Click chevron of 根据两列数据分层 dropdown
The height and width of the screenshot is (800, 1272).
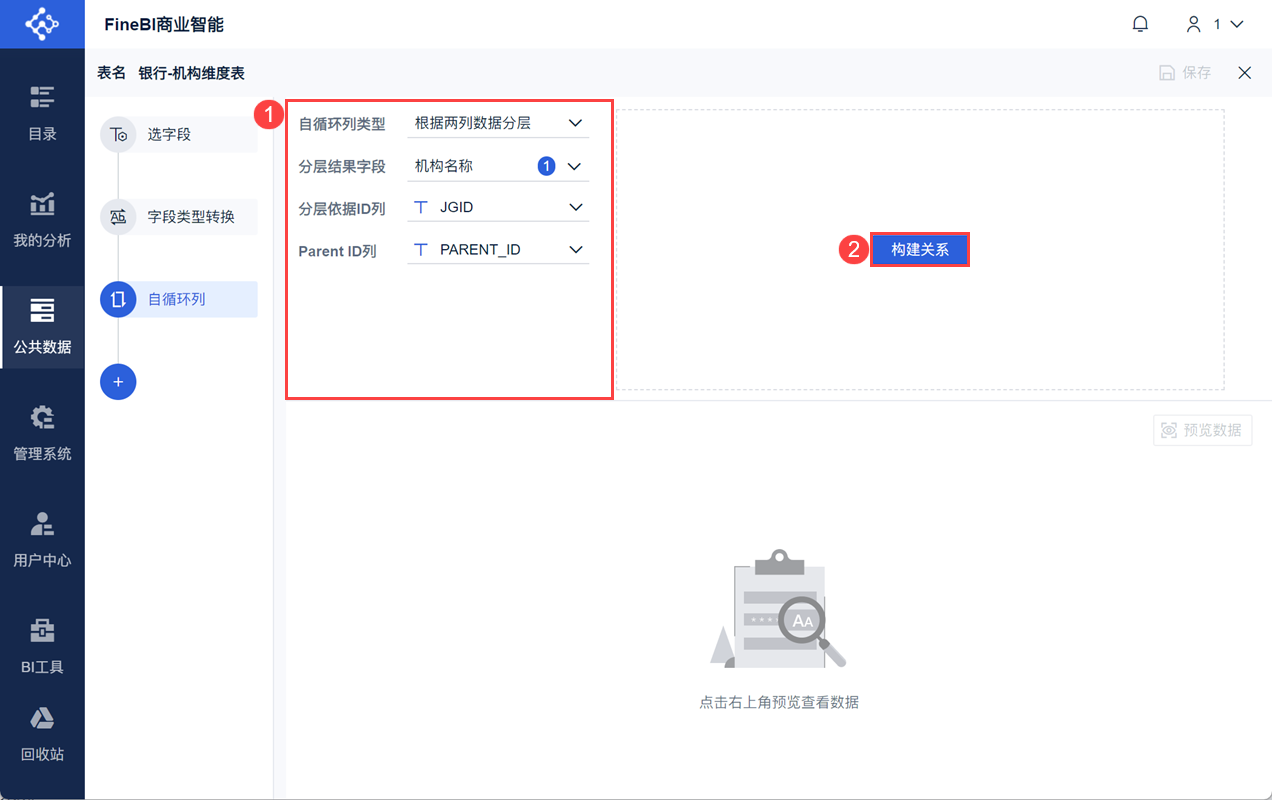click(575, 123)
